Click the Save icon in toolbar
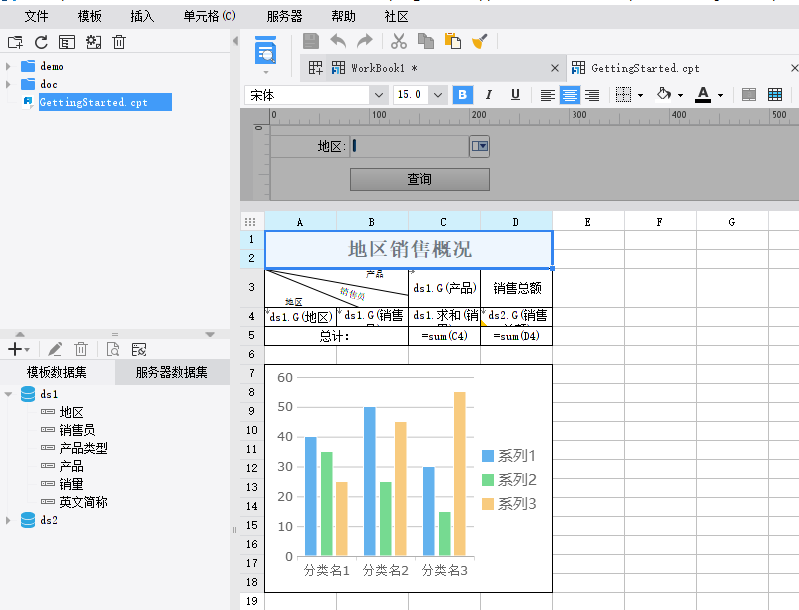This screenshot has width=799, height=610. tap(311, 41)
